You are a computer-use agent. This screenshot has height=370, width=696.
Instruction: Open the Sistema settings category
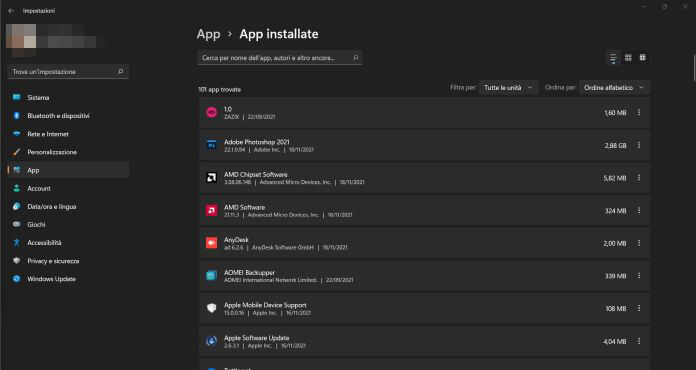pyautogui.click(x=68, y=98)
